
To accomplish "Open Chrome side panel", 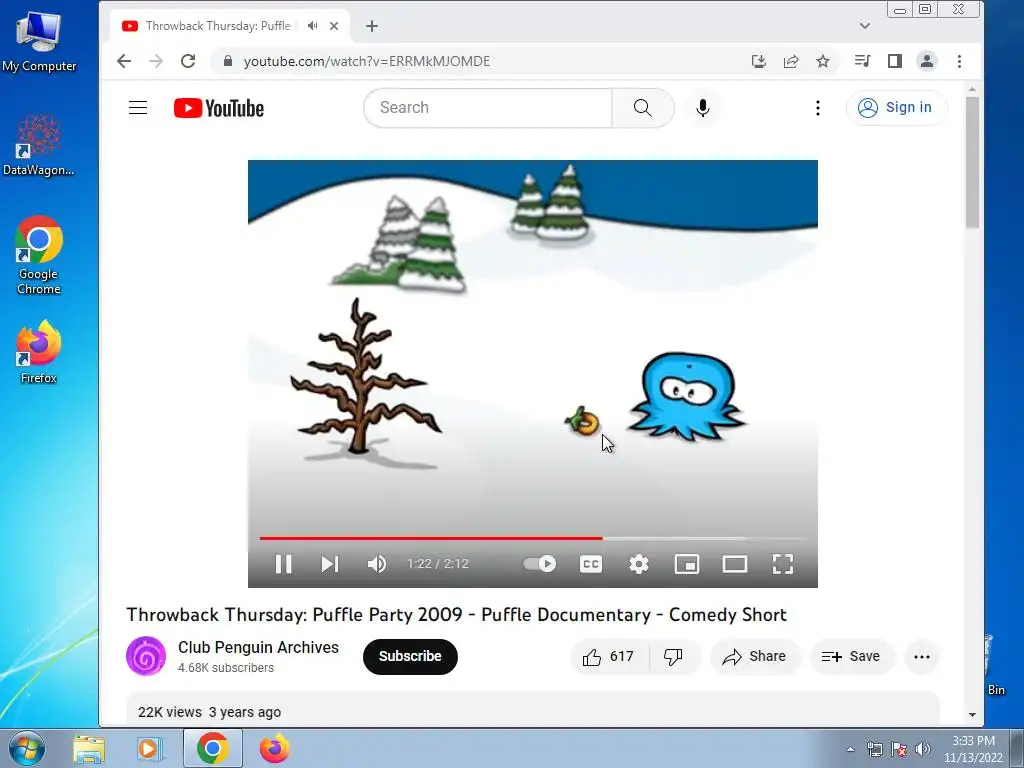I will point(895,61).
